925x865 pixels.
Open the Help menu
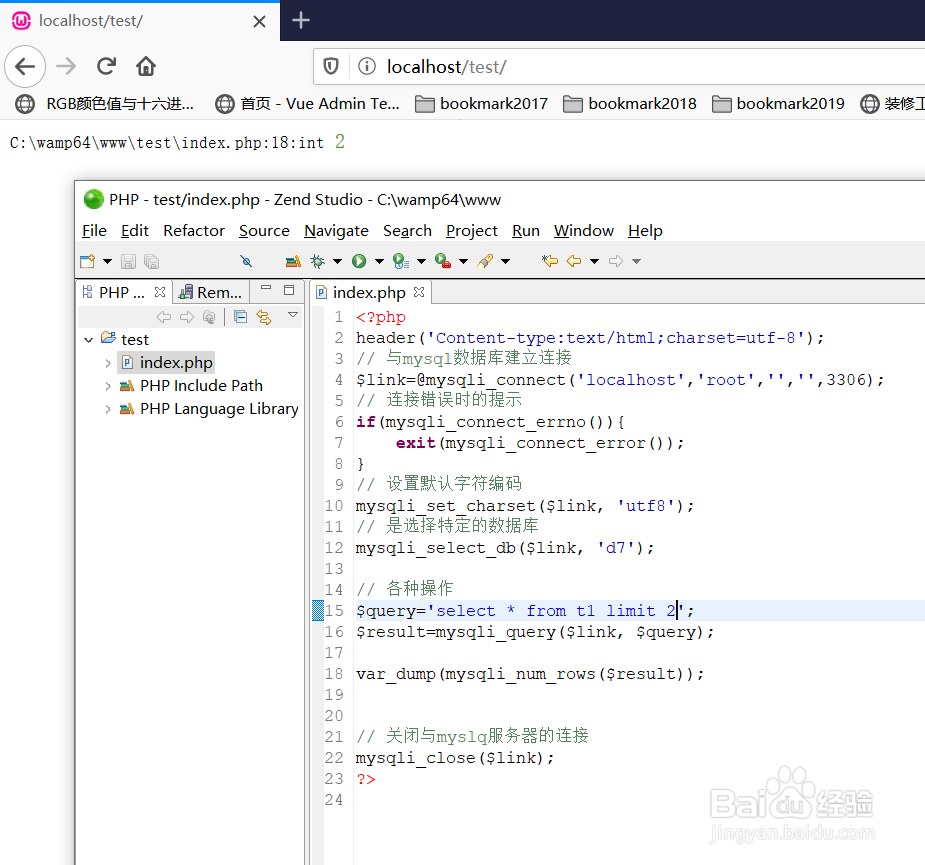[x=645, y=231]
